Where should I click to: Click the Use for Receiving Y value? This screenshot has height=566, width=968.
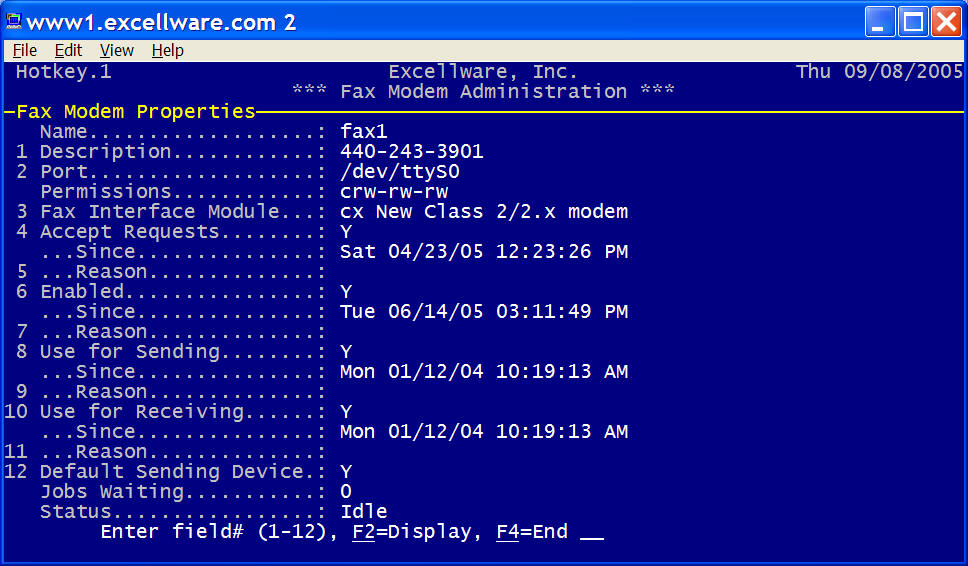346,412
